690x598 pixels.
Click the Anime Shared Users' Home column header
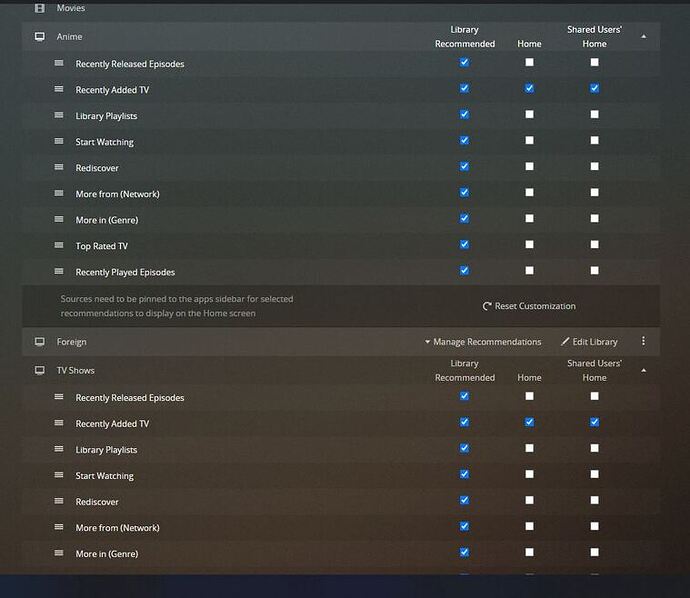click(595, 37)
